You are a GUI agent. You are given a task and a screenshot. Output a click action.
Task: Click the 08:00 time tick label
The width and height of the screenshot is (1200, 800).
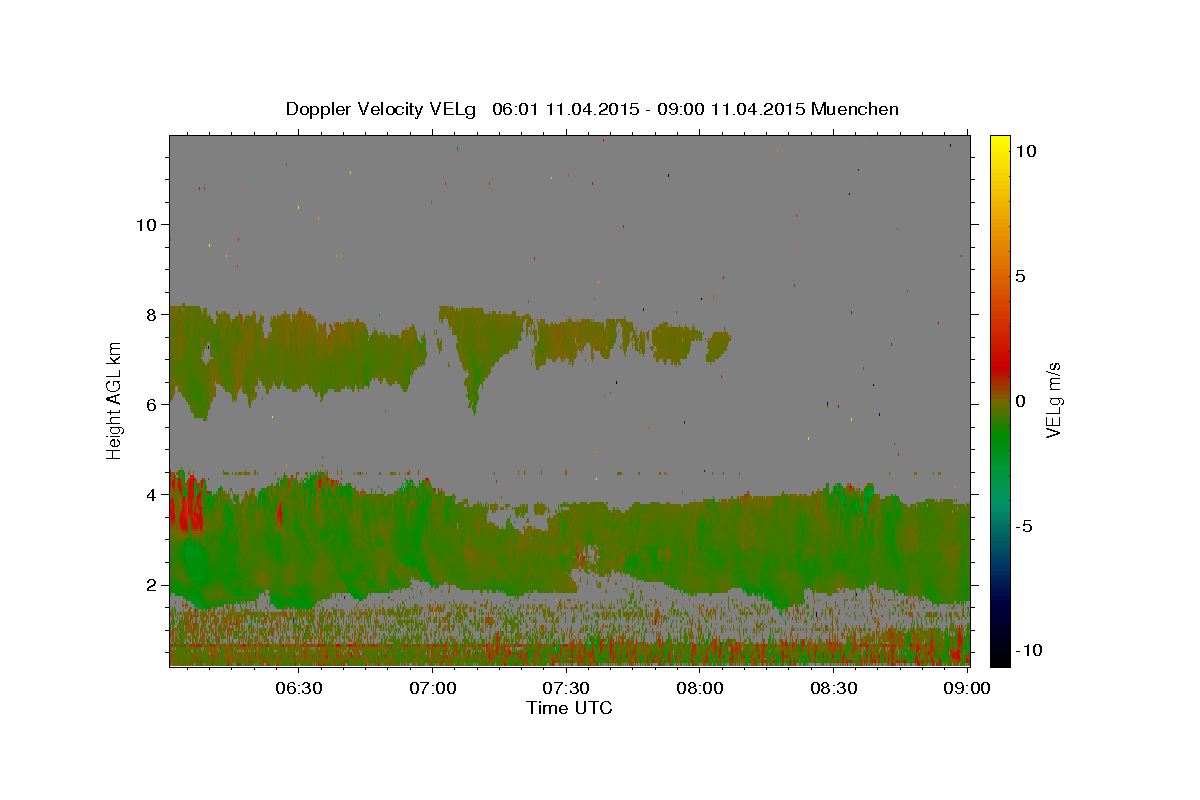pyautogui.click(x=700, y=688)
